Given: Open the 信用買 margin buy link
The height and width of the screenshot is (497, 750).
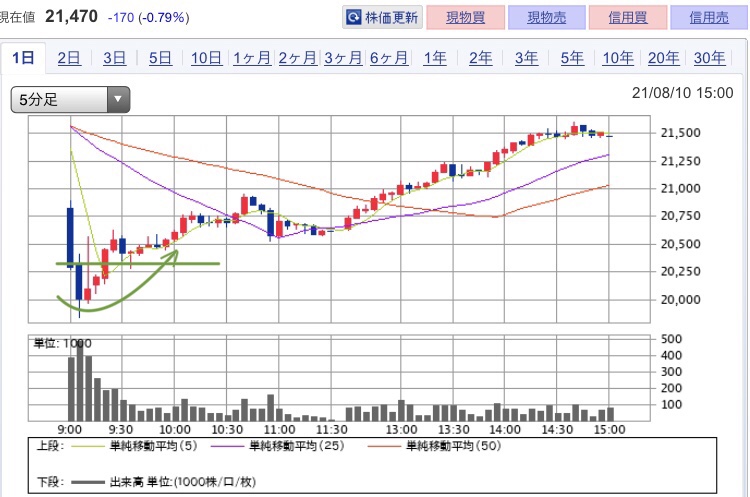Looking at the screenshot, I should click(x=628, y=18).
